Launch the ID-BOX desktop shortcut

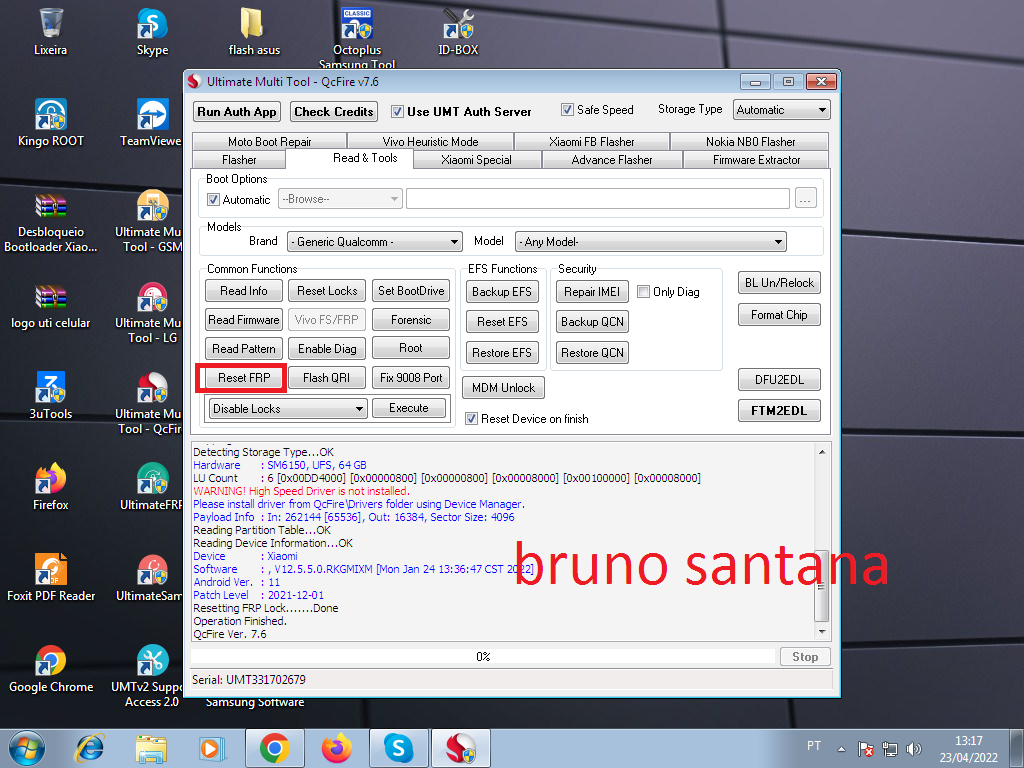pyautogui.click(x=458, y=31)
